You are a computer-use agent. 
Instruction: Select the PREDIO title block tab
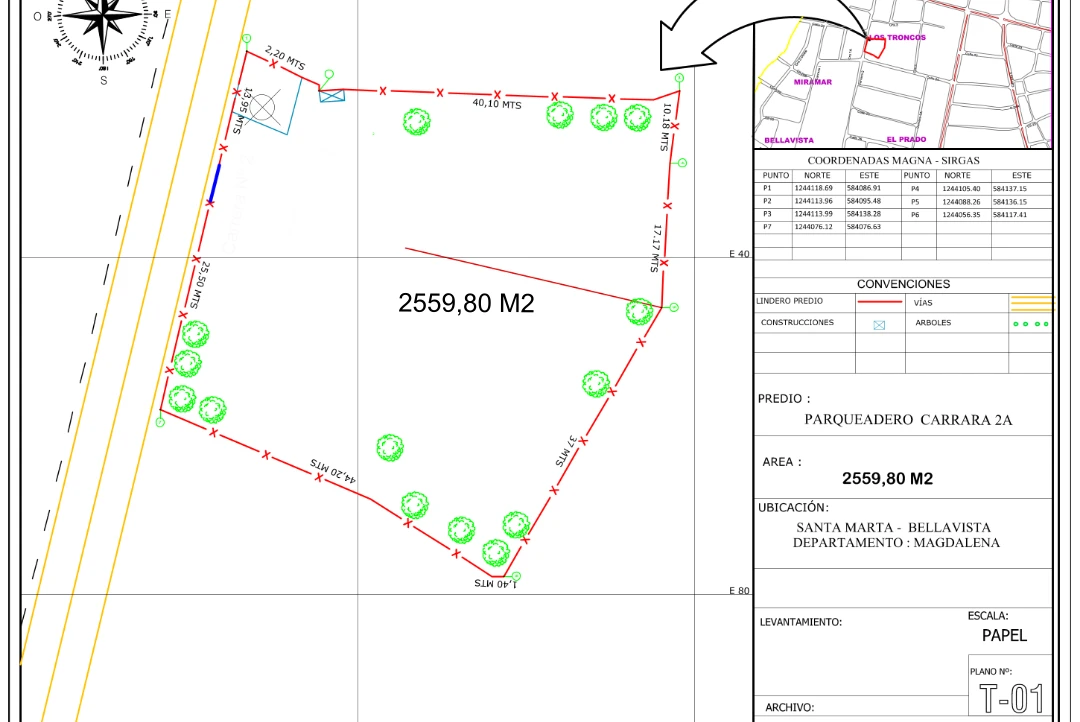coord(782,396)
